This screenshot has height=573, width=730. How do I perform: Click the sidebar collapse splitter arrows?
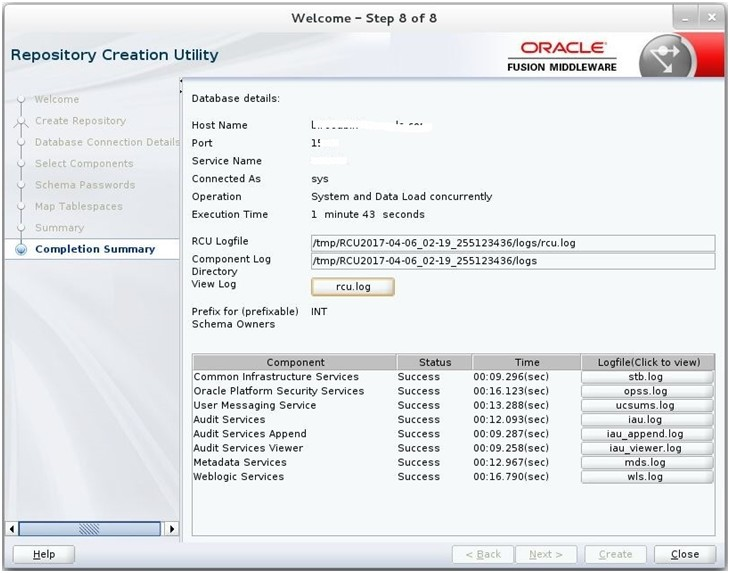tap(181, 86)
